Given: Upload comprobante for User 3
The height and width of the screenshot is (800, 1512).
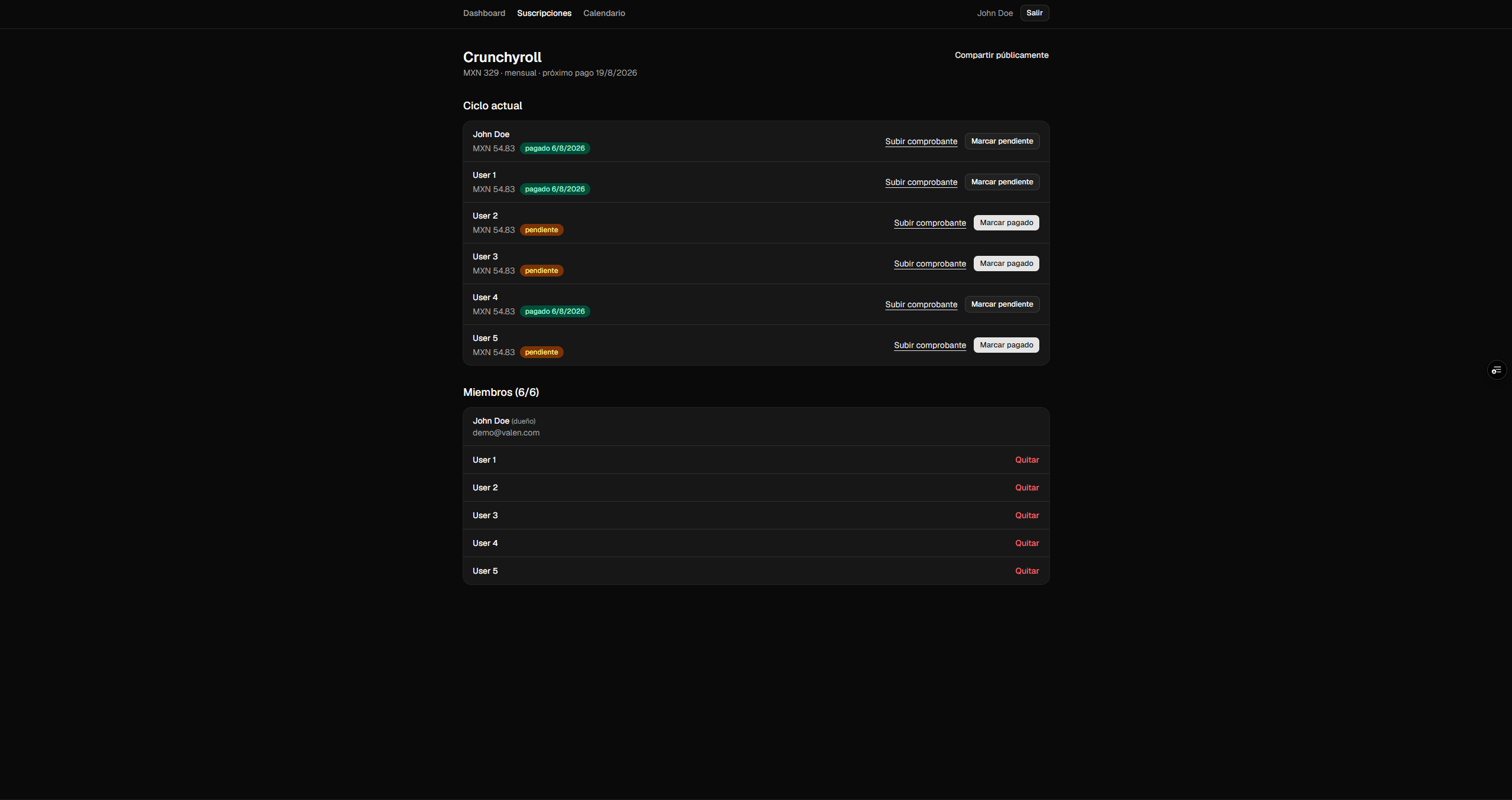Looking at the screenshot, I should tap(930, 264).
